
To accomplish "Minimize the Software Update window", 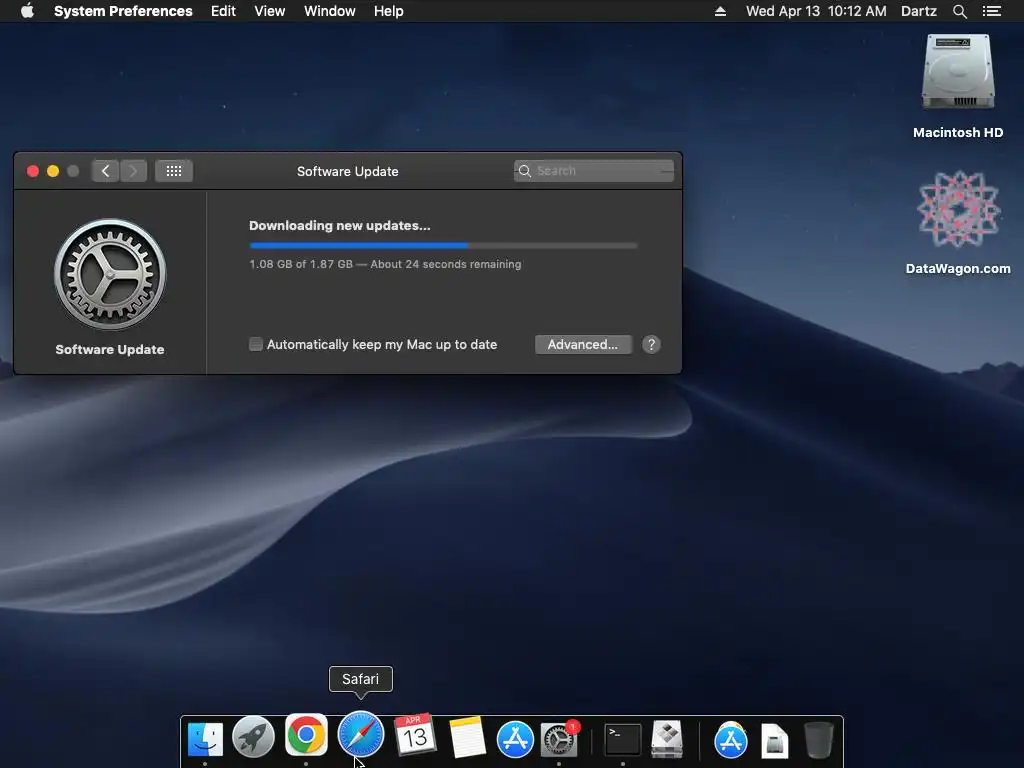I will 53,171.
